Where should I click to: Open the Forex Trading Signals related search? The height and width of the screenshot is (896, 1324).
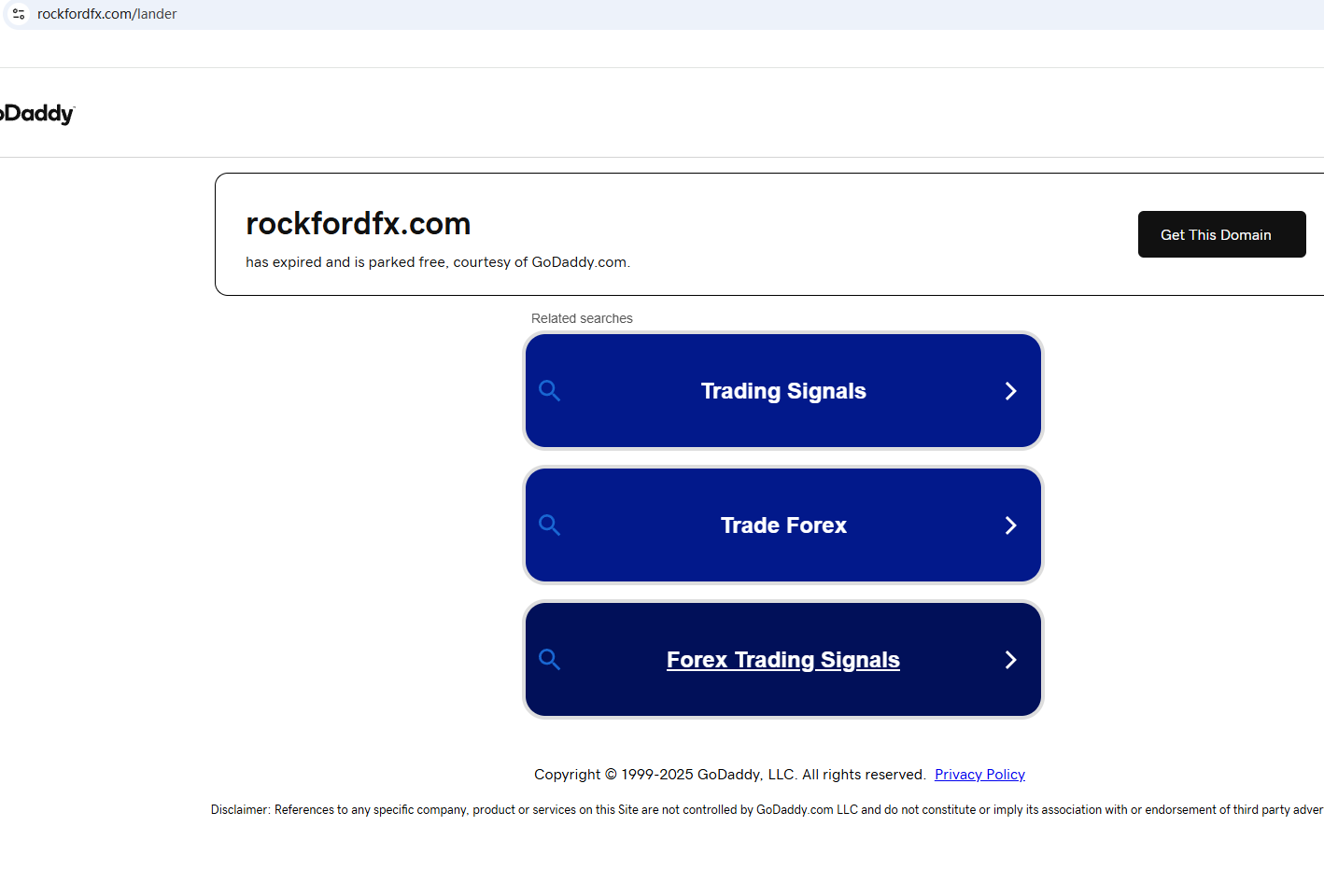point(783,660)
